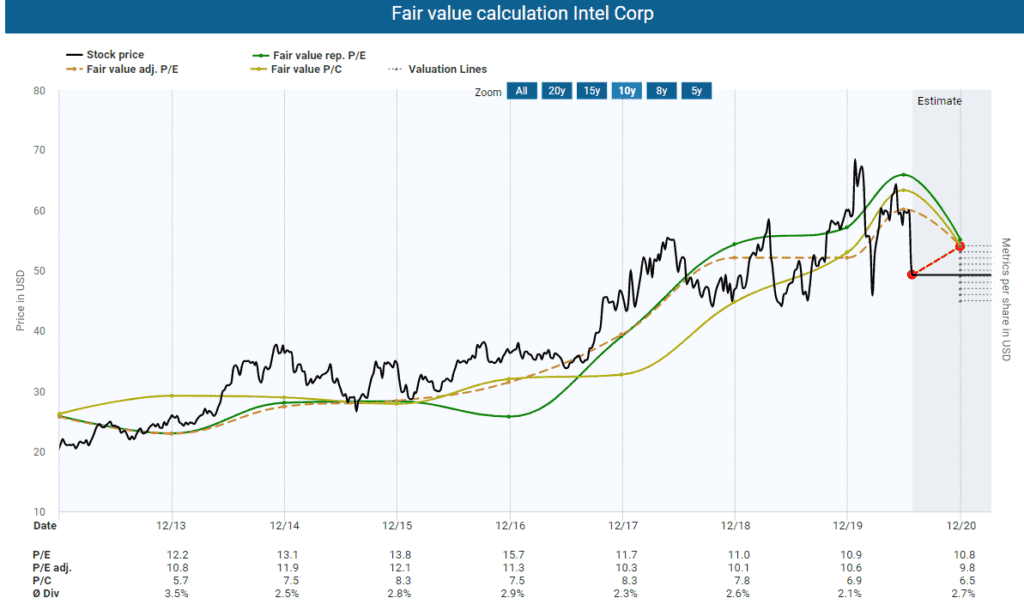Toggle Fair value rep. P/E series

309,56
